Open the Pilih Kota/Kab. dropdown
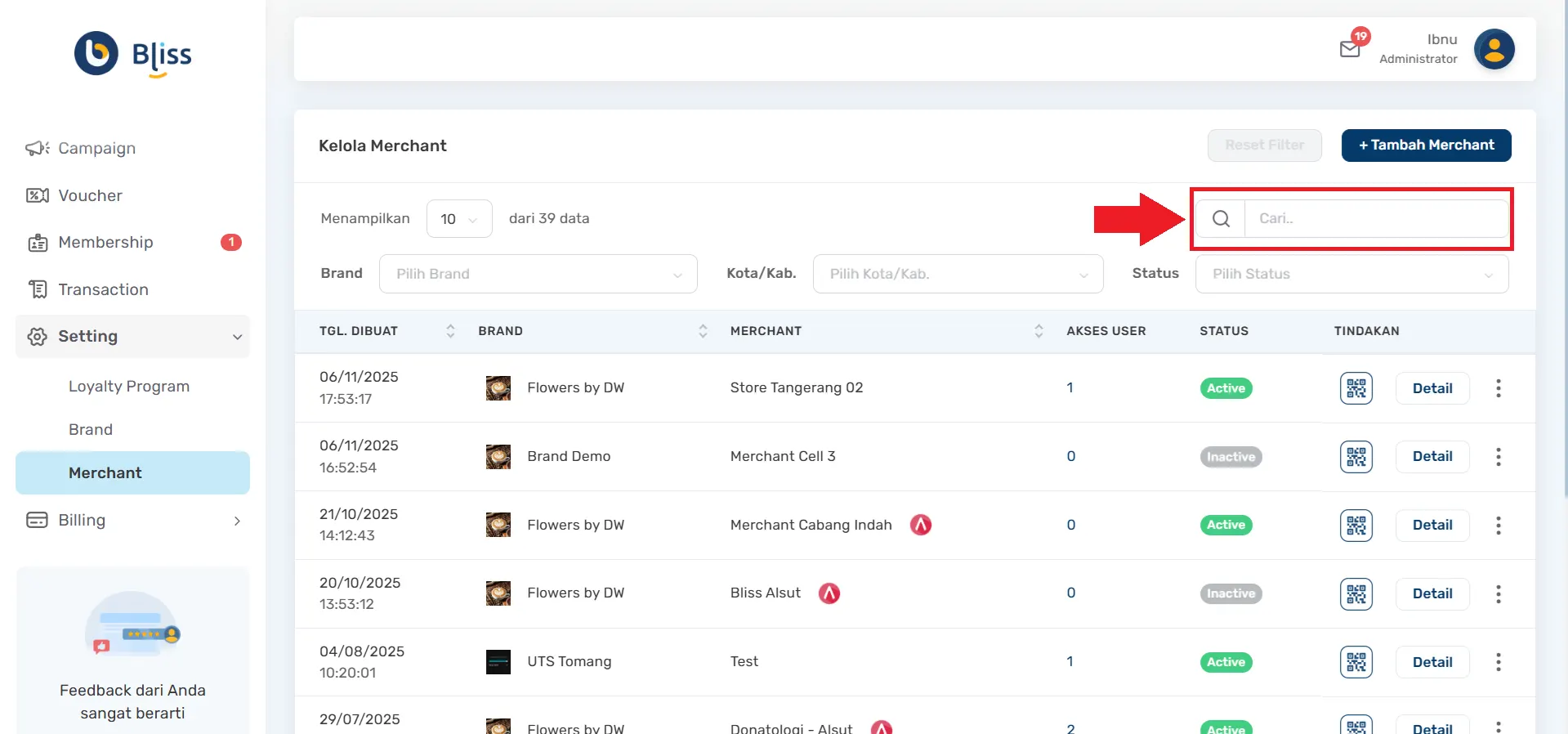Viewport: 1568px width, 734px height. click(x=958, y=274)
